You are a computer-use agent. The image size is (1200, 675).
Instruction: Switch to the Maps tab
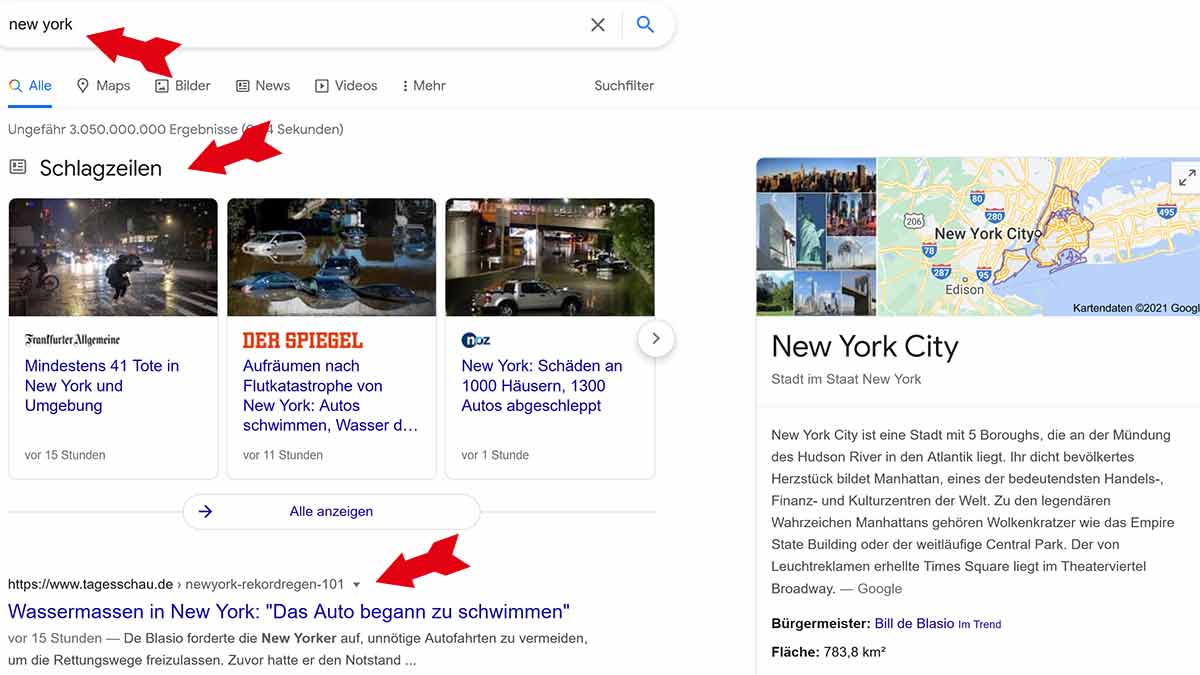[x=103, y=86]
